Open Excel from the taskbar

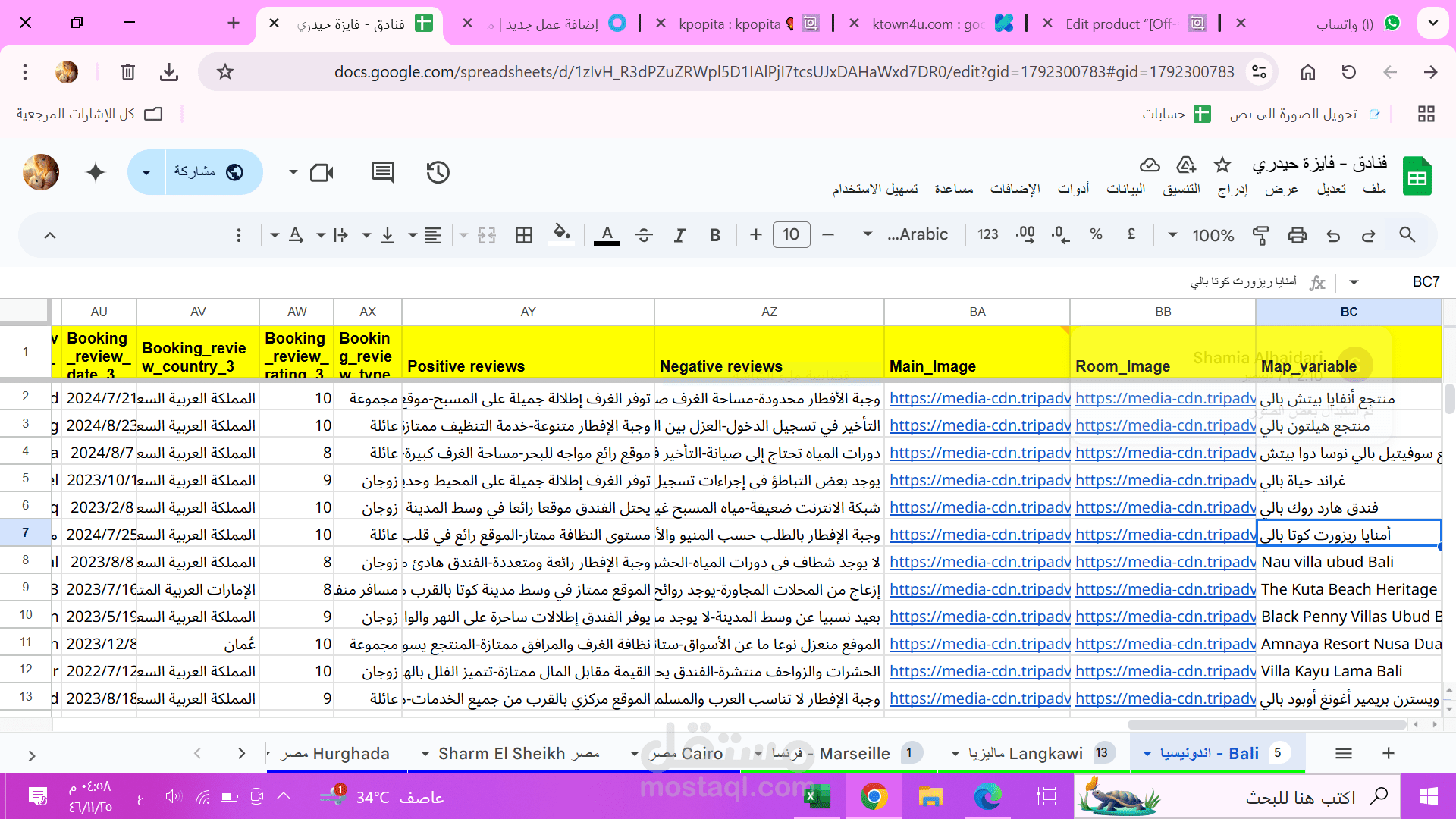click(817, 796)
